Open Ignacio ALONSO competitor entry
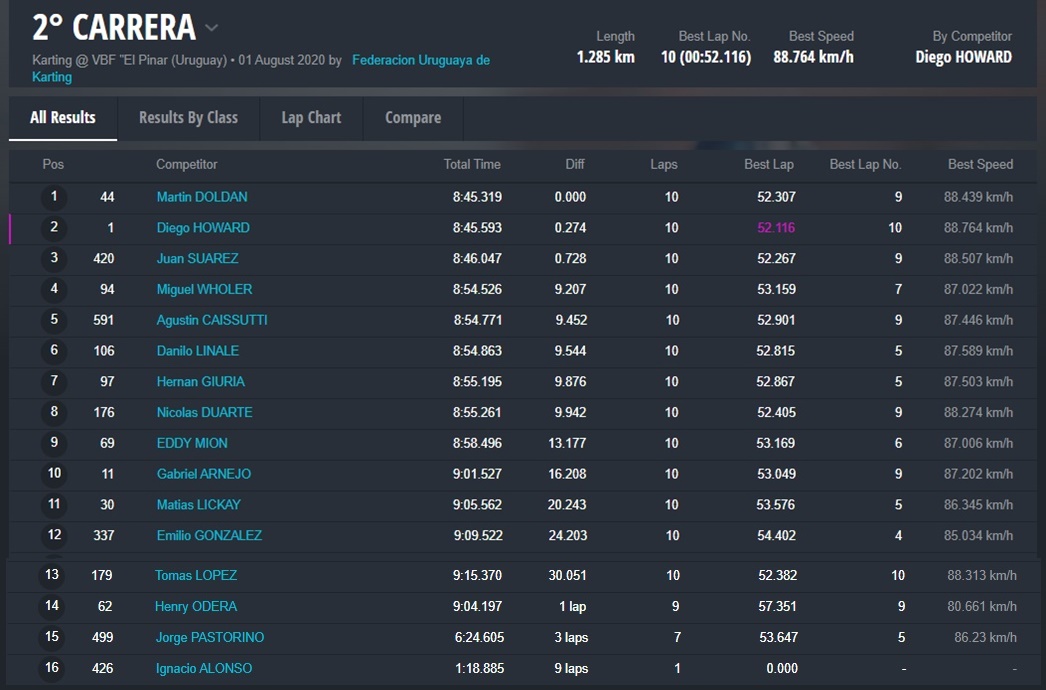The height and width of the screenshot is (690, 1046). pos(204,669)
